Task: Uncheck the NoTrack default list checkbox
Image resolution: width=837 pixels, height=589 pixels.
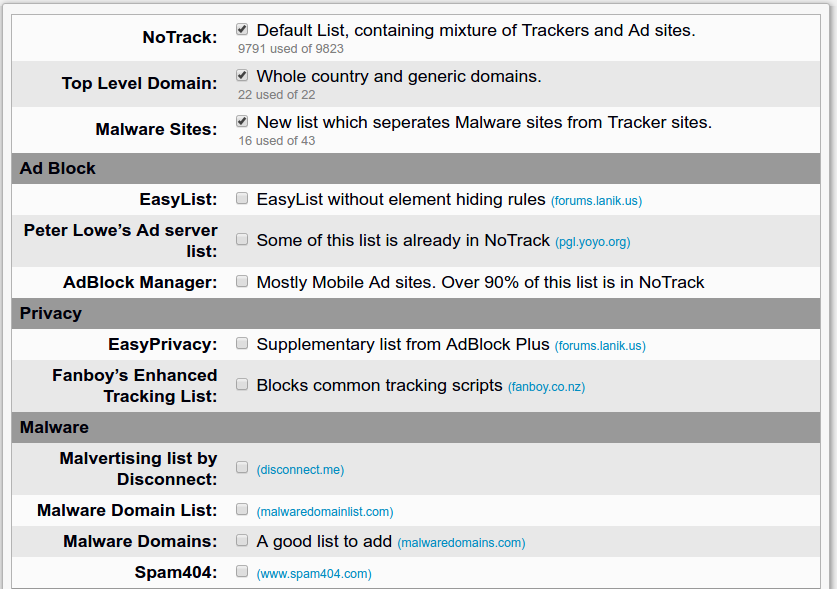Action: 242,29
